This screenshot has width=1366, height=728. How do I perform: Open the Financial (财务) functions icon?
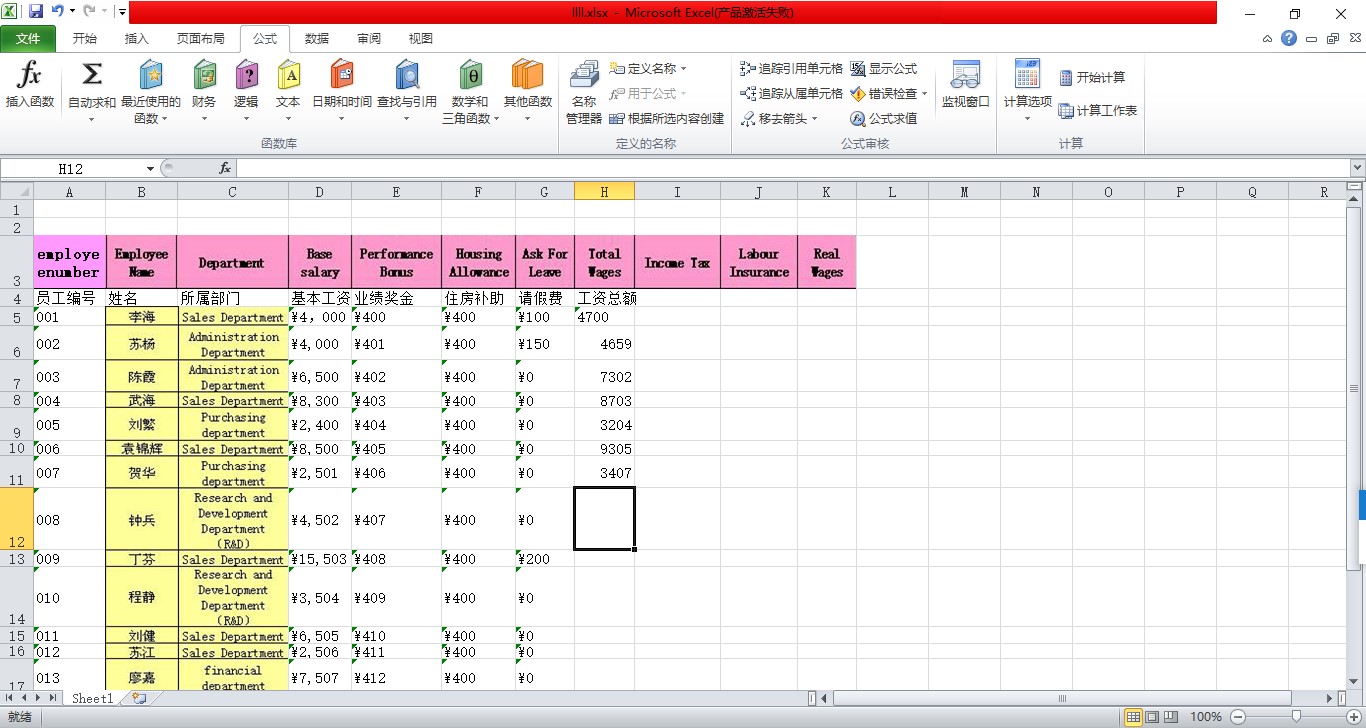click(204, 76)
